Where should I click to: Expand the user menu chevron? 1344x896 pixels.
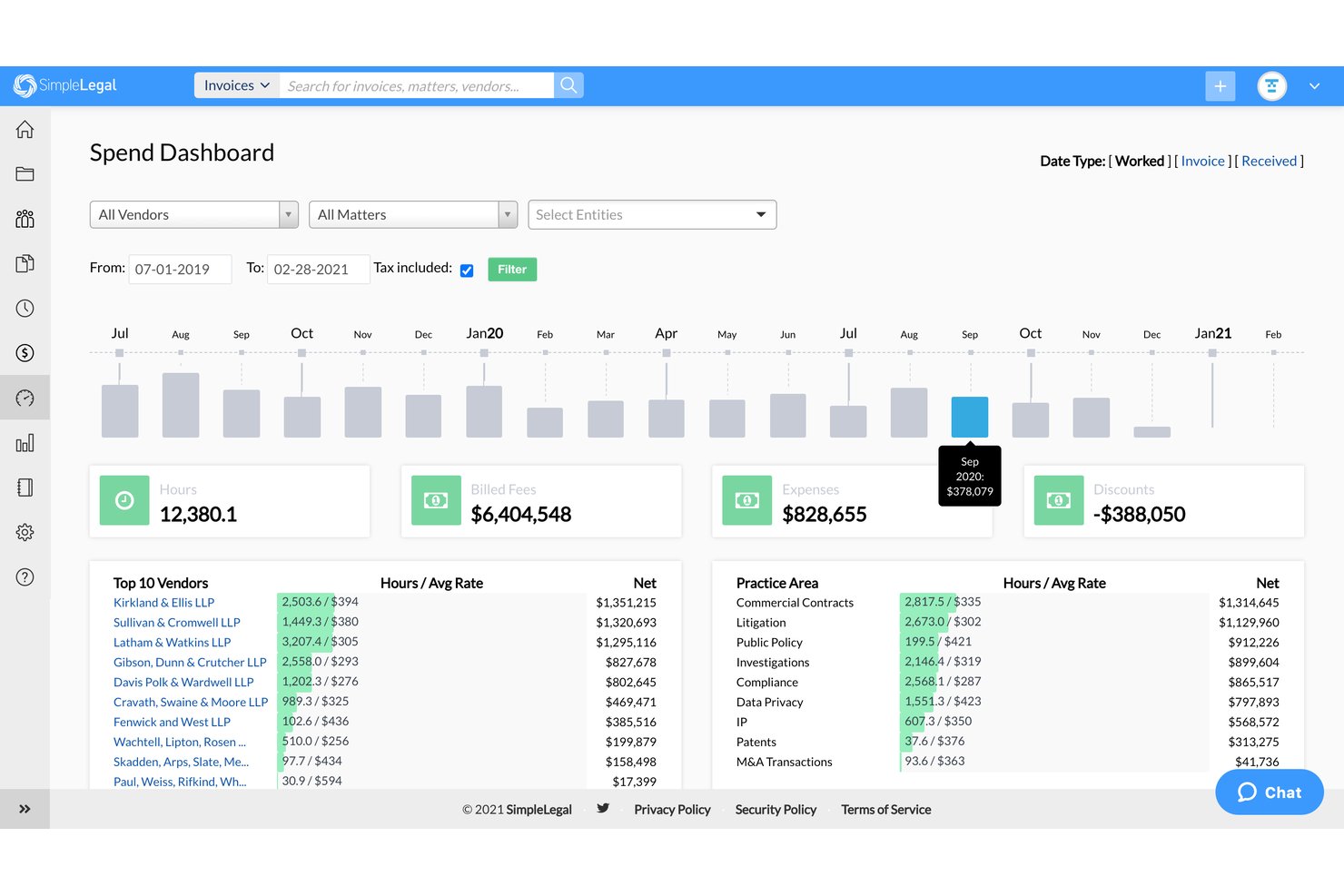point(1314,86)
